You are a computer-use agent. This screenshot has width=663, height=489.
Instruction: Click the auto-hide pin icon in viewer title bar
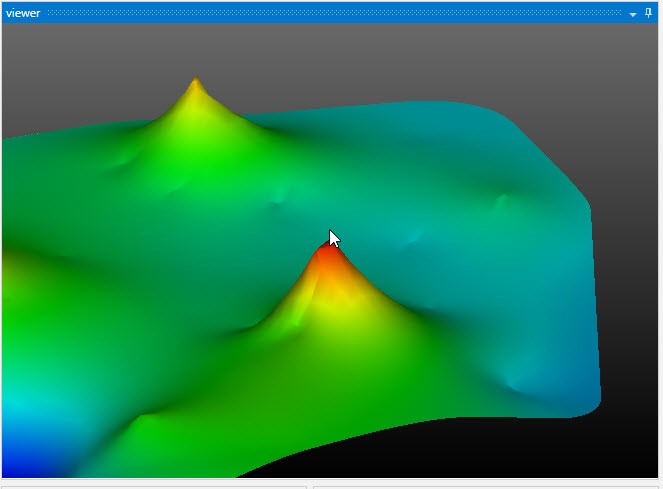(648, 13)
